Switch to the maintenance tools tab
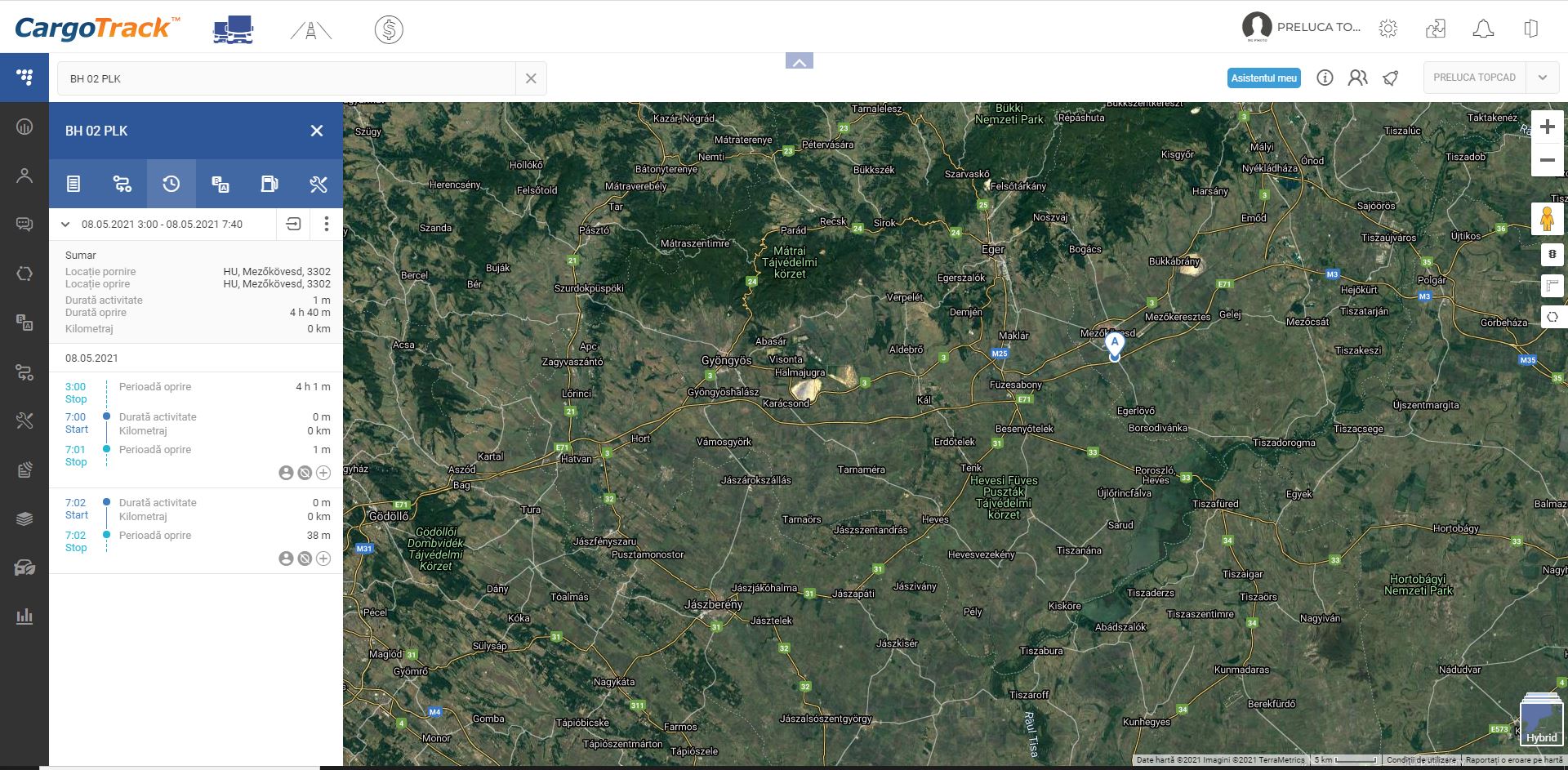This screenshot has width=1568, height=770. 318,184
